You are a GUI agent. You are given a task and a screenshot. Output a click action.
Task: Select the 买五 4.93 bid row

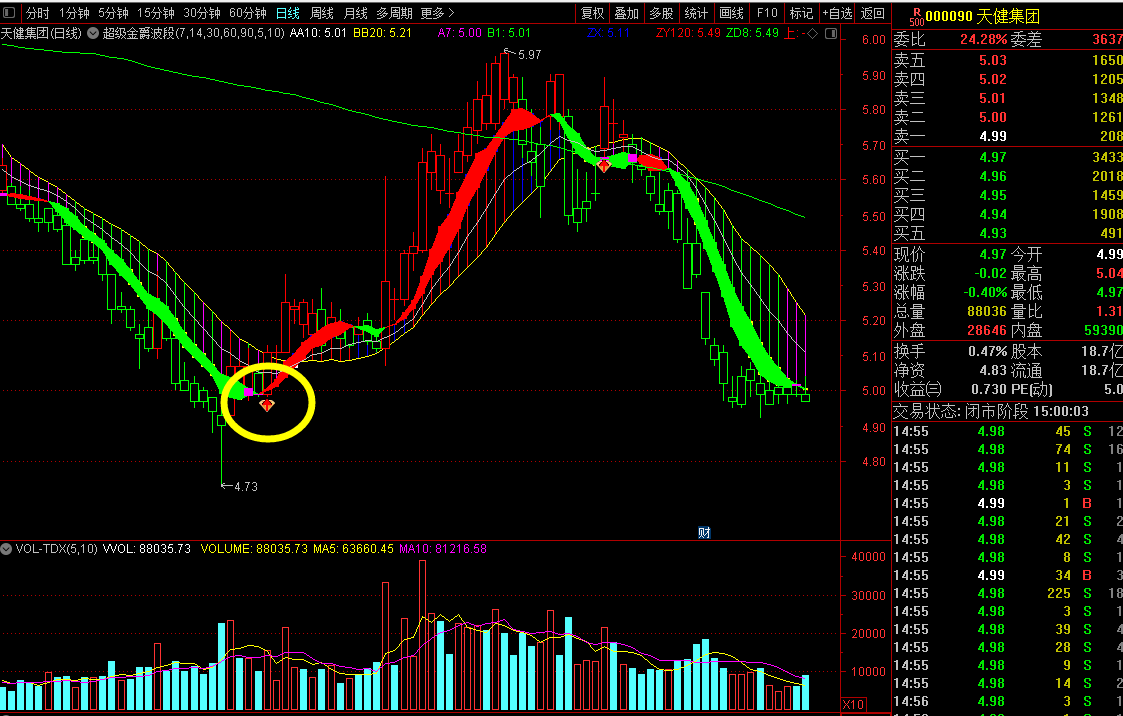(x=1008, y=233)
